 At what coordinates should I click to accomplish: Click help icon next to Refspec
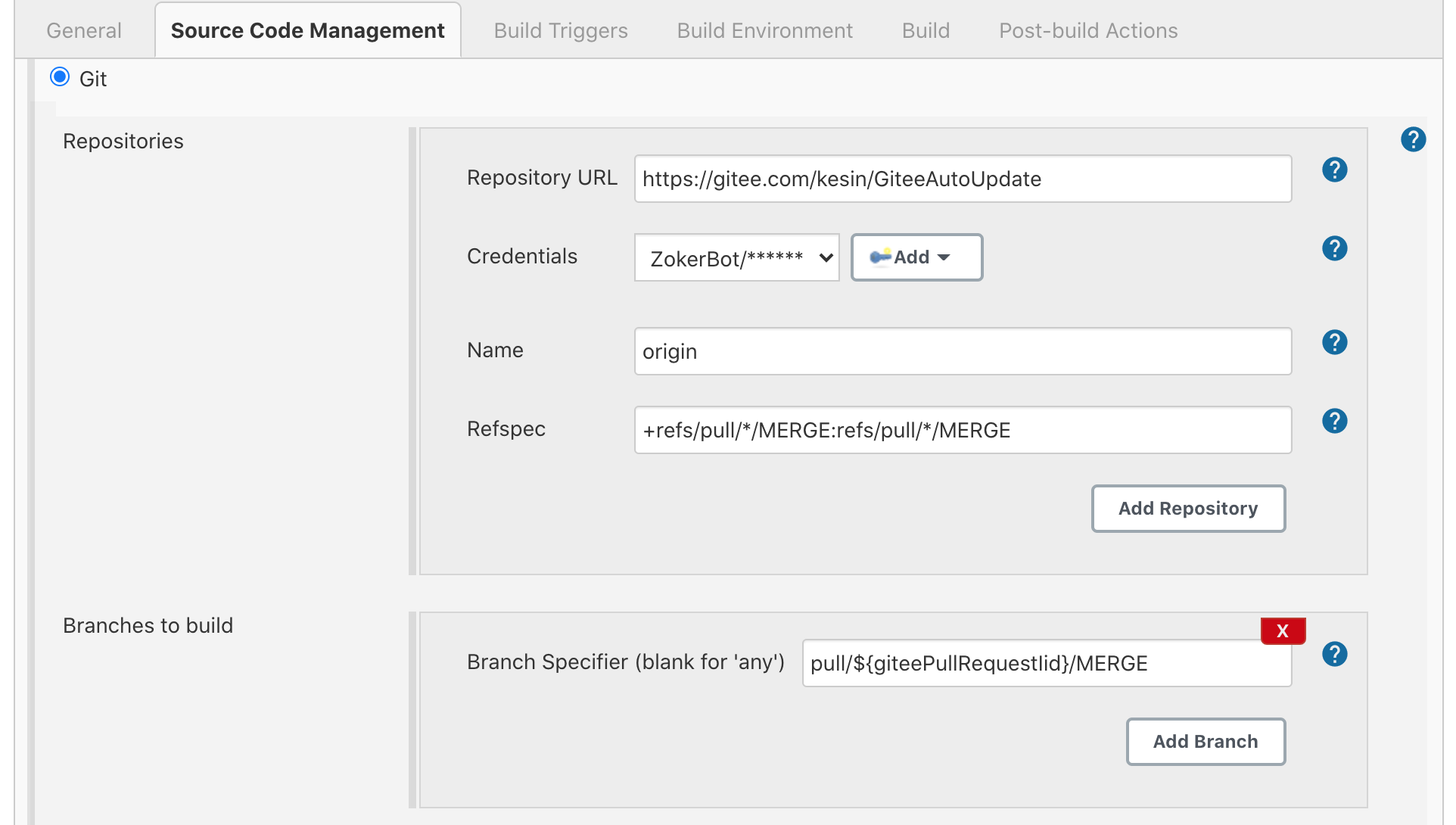(x=1334, y=421)
